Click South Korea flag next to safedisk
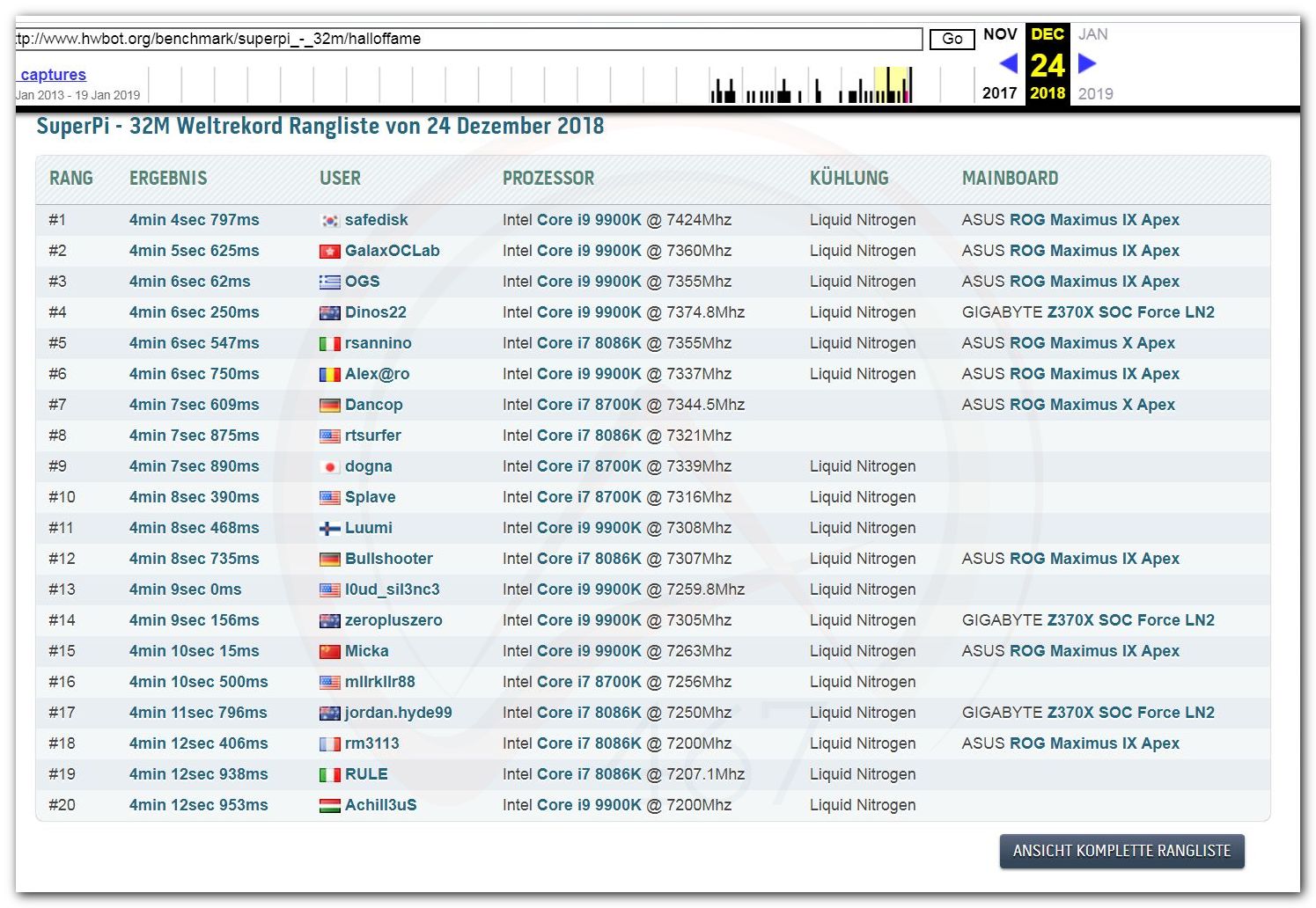1316x908 pixels. click(329, 221)
